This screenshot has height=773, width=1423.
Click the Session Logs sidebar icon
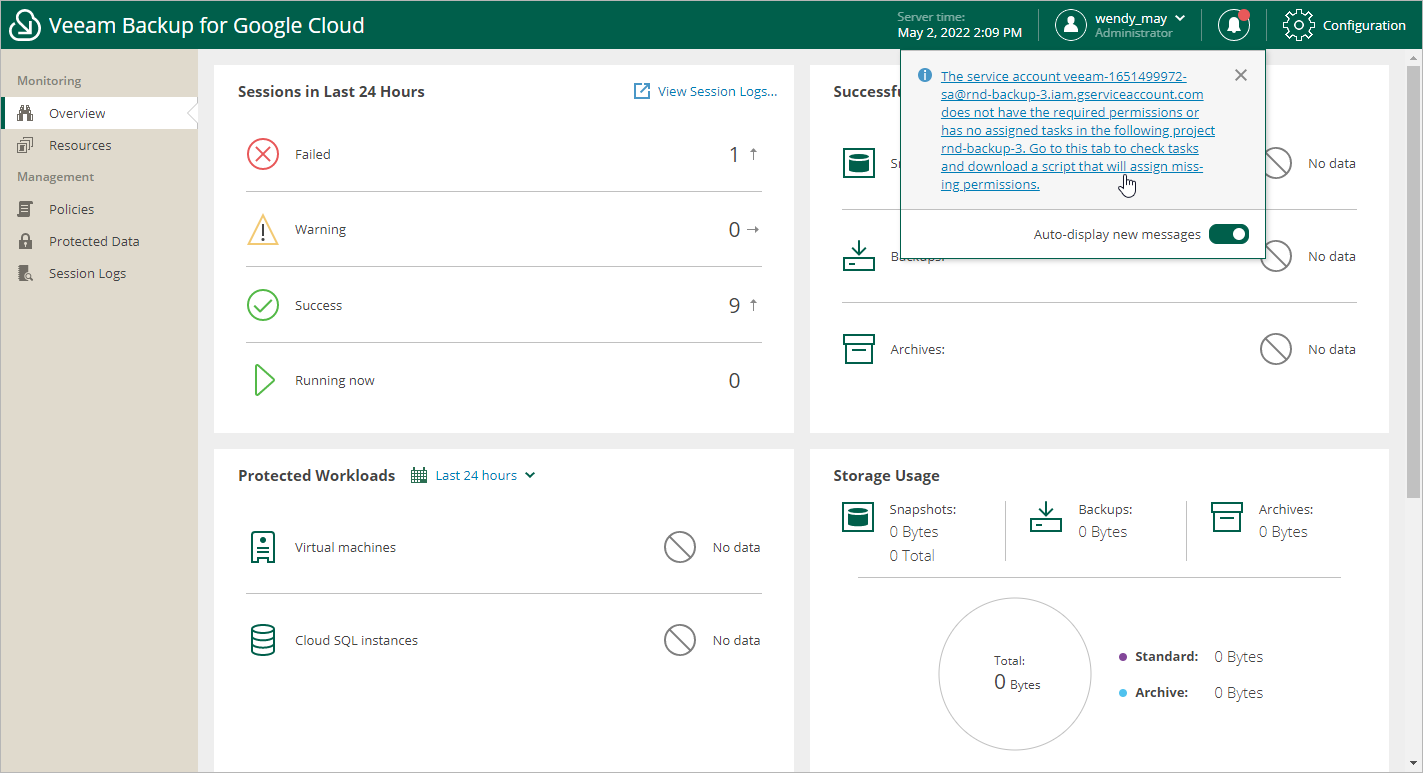[x=26, y=273]
